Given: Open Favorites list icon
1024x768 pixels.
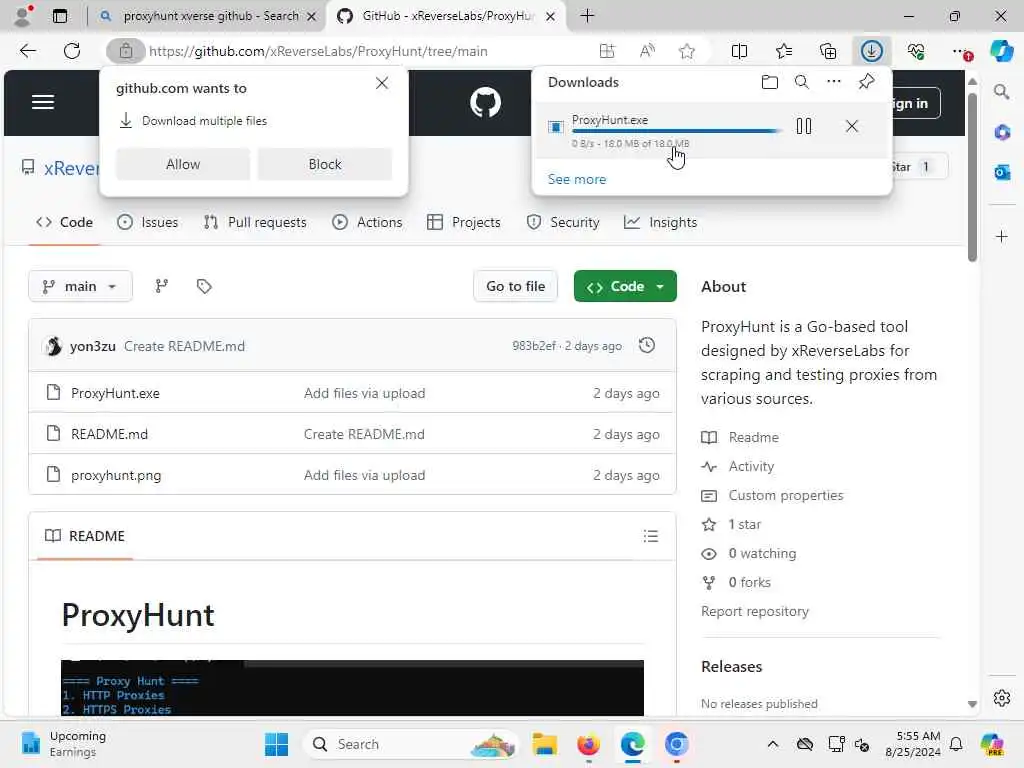Looking at the screenshot, I should [784, 51].
